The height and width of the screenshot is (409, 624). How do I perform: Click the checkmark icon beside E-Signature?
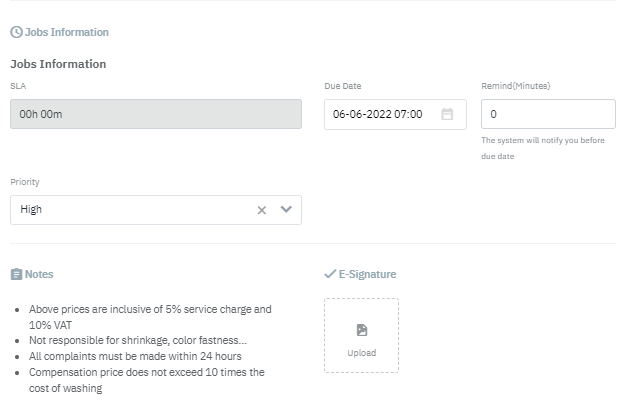330,274
